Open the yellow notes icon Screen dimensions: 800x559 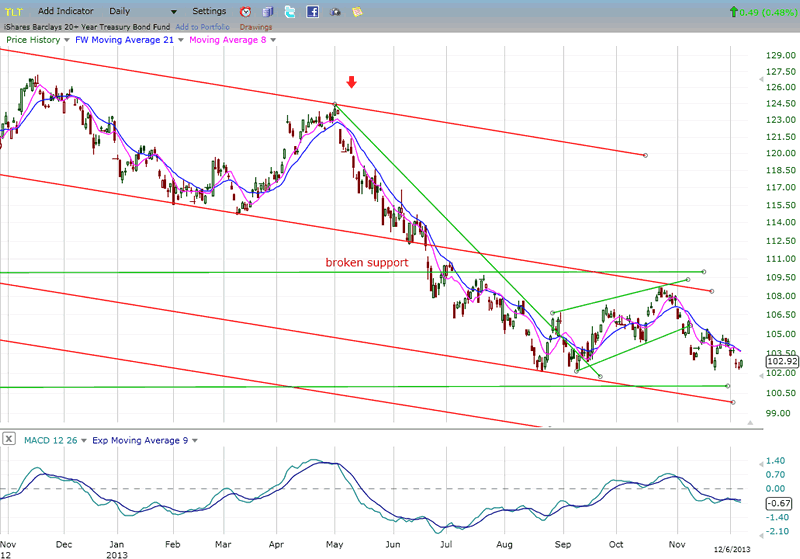[x=357, y=11]
